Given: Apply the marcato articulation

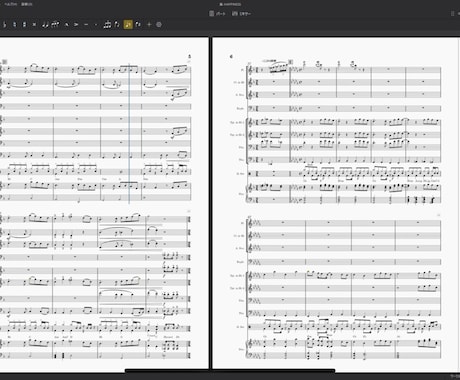Looking at the screenshot, I should 67,24.
